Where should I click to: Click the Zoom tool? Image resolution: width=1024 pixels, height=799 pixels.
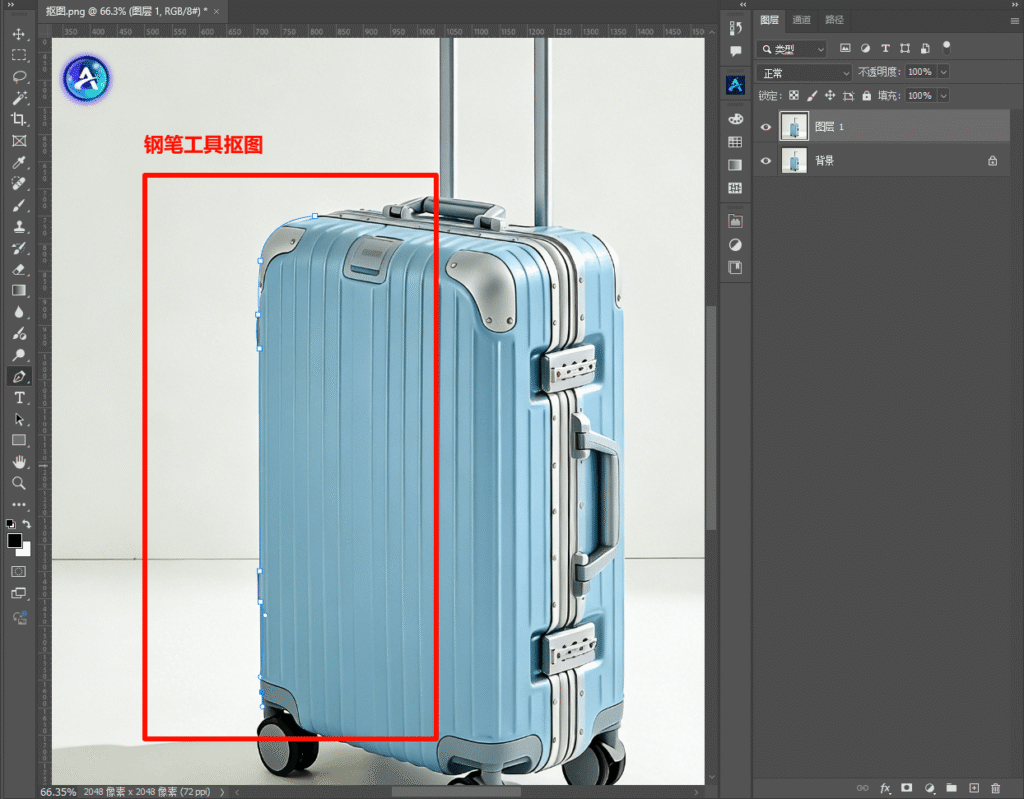tap(19, 483)
